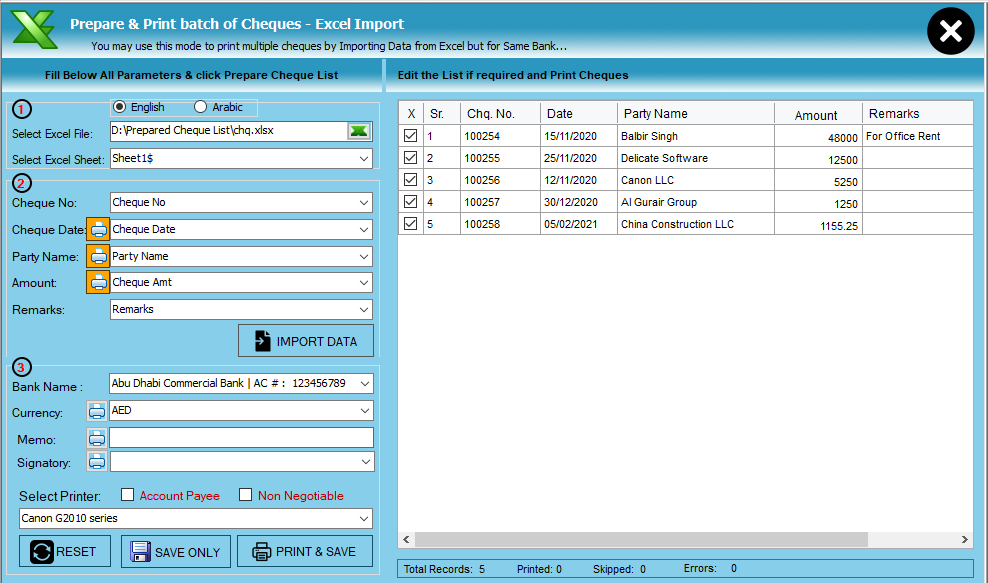Uncheck the row for cheque 100256
The width and height of the screenshot is (988, 583).
pyautogui.click(x=410, y=179)
